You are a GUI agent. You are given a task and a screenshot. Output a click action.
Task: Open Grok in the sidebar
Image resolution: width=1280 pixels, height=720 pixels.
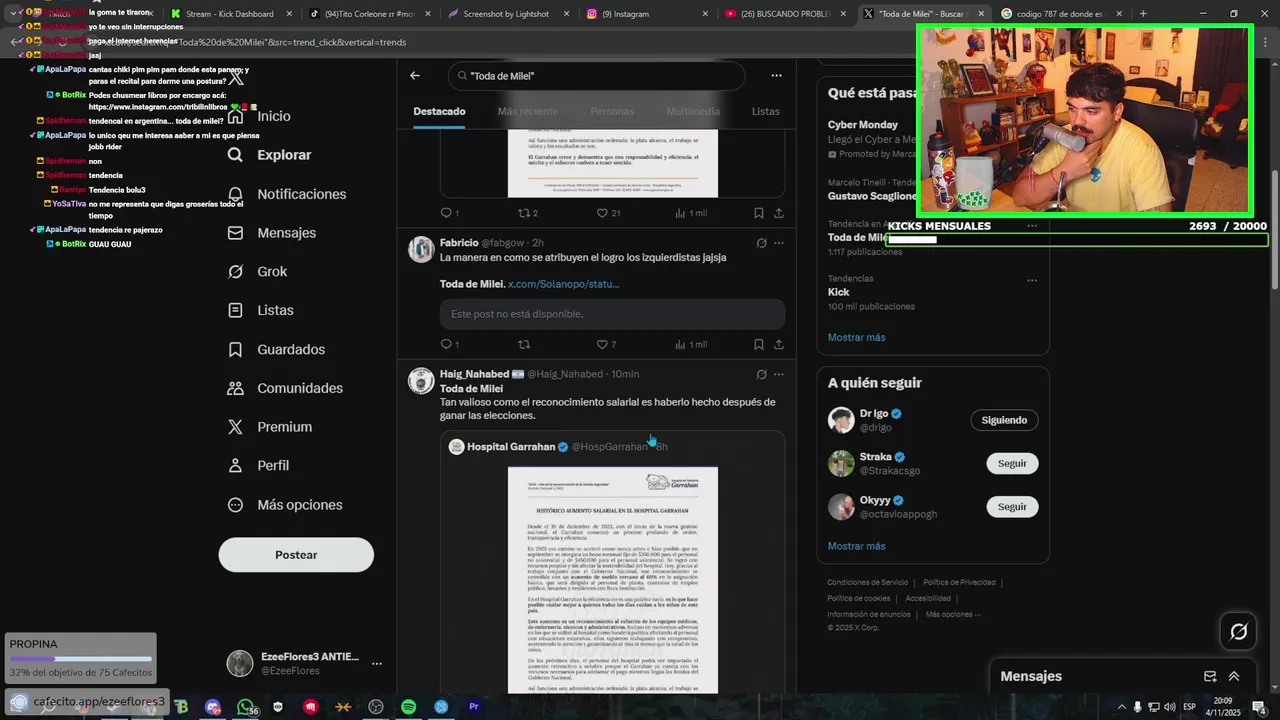click(257, 272)
